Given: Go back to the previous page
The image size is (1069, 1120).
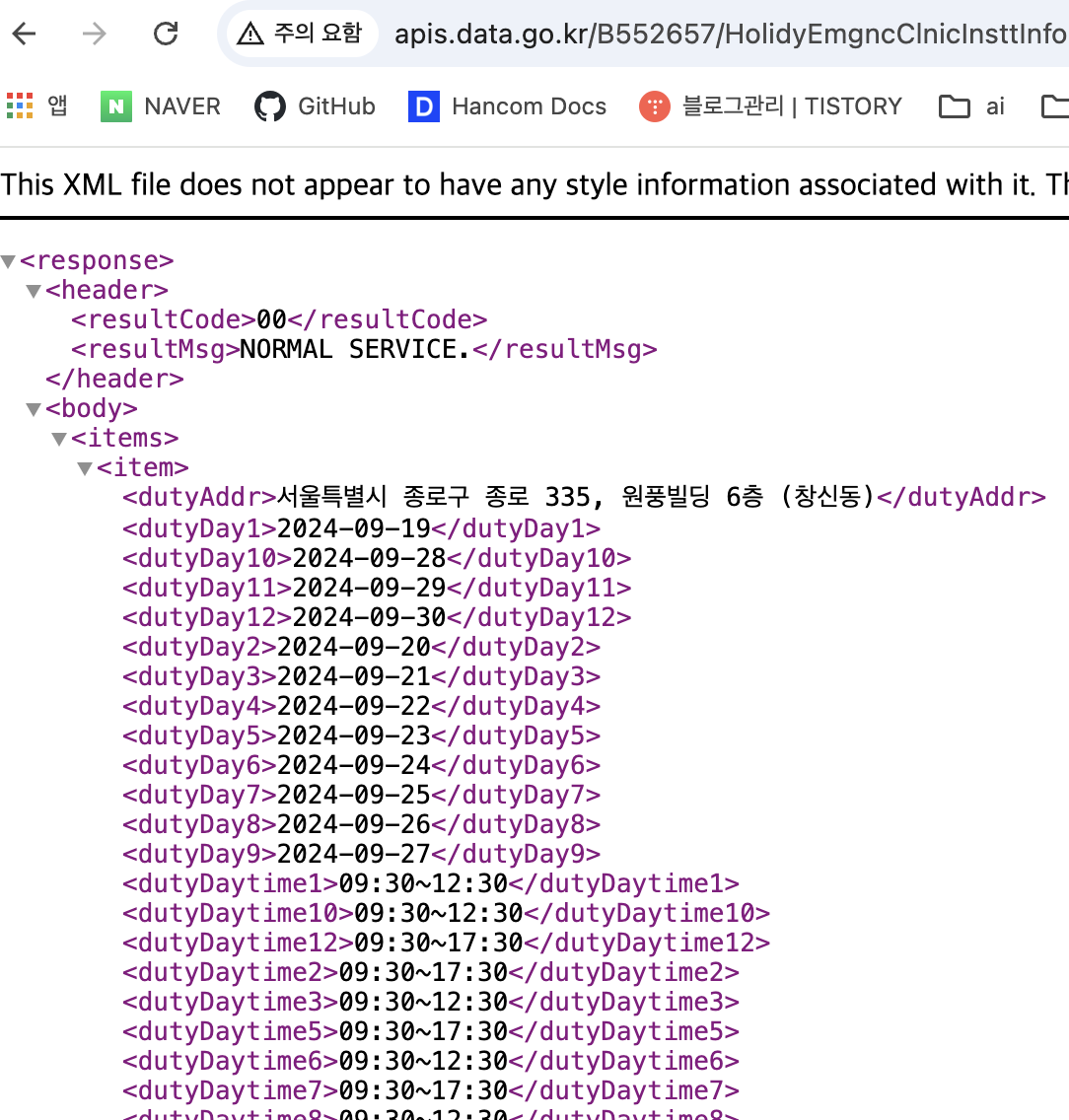Looking at the screenshot, I should 25,34.
